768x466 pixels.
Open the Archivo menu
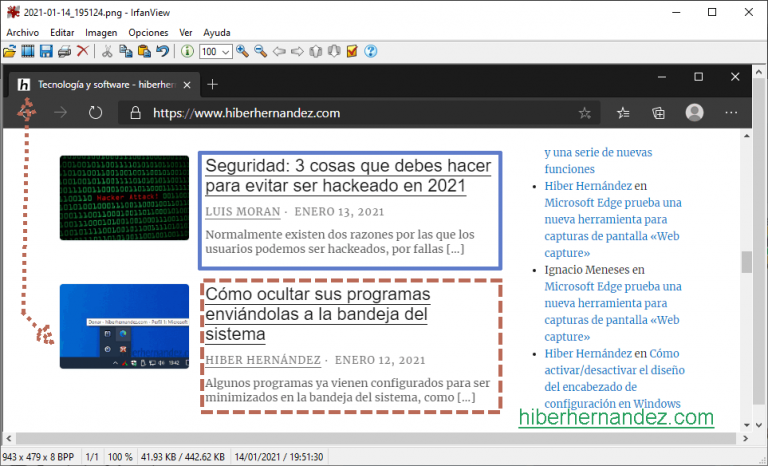point(22,33)
